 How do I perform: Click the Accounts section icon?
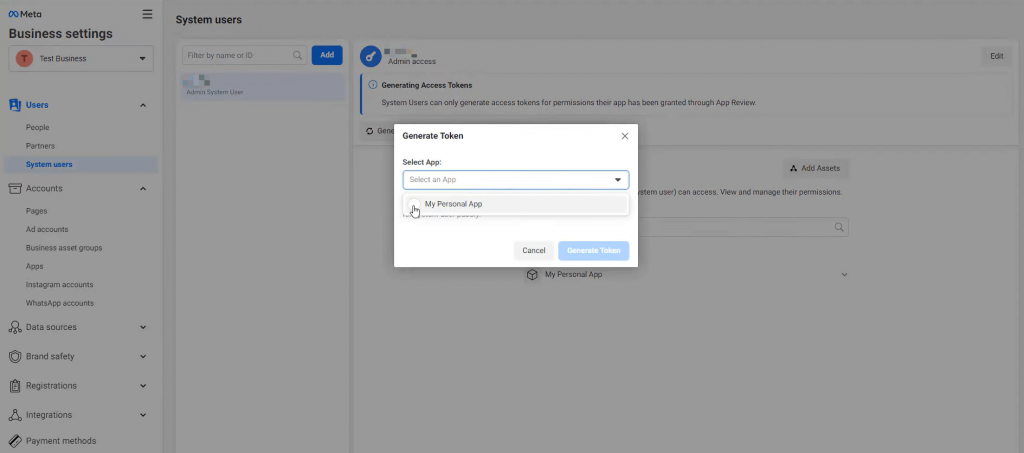coord(14,189)
